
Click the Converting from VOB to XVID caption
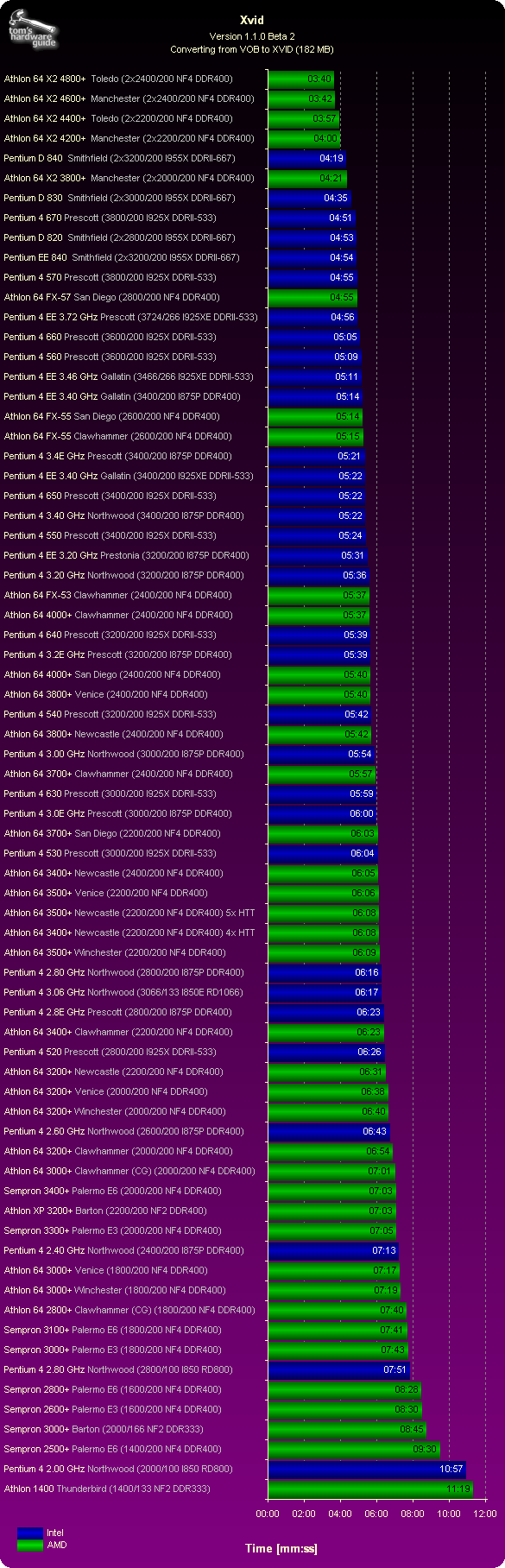[x=252, y=49]
